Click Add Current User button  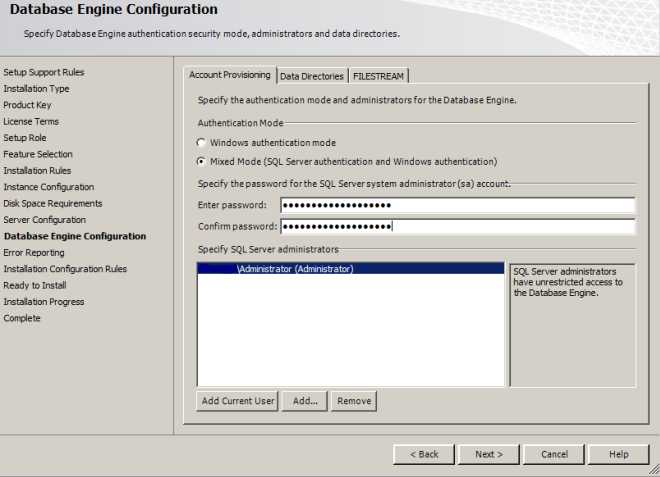point(237,401)
